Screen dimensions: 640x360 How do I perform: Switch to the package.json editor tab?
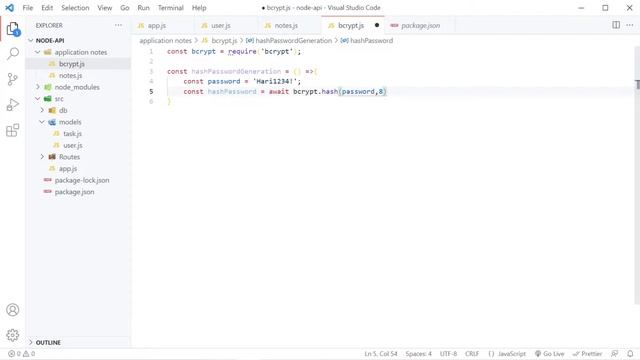click(x=419, y=25)
